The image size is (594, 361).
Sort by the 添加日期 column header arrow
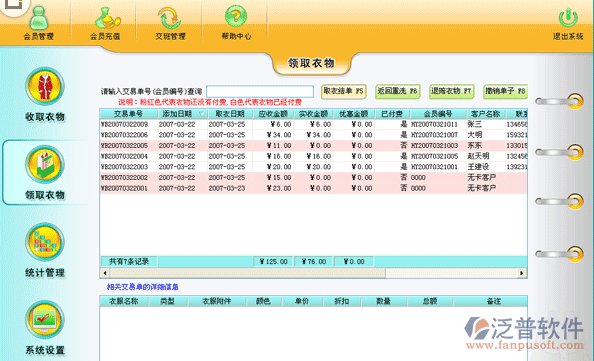point(202,114)
